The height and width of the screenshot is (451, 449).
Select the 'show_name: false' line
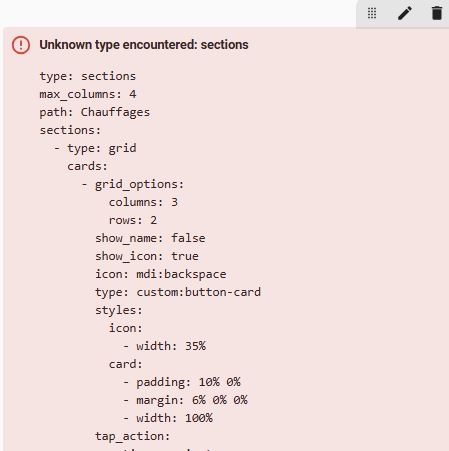click(x=150, y=238)
